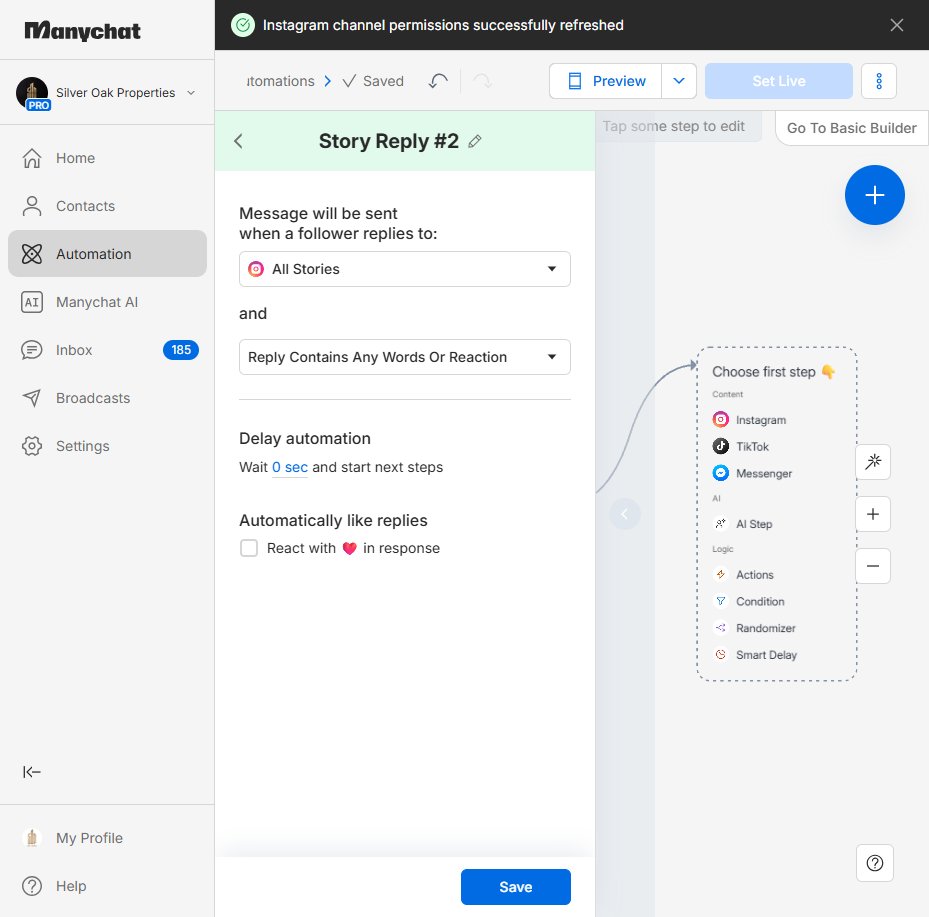Click the Delay automation heading

[x=305, y=438]
